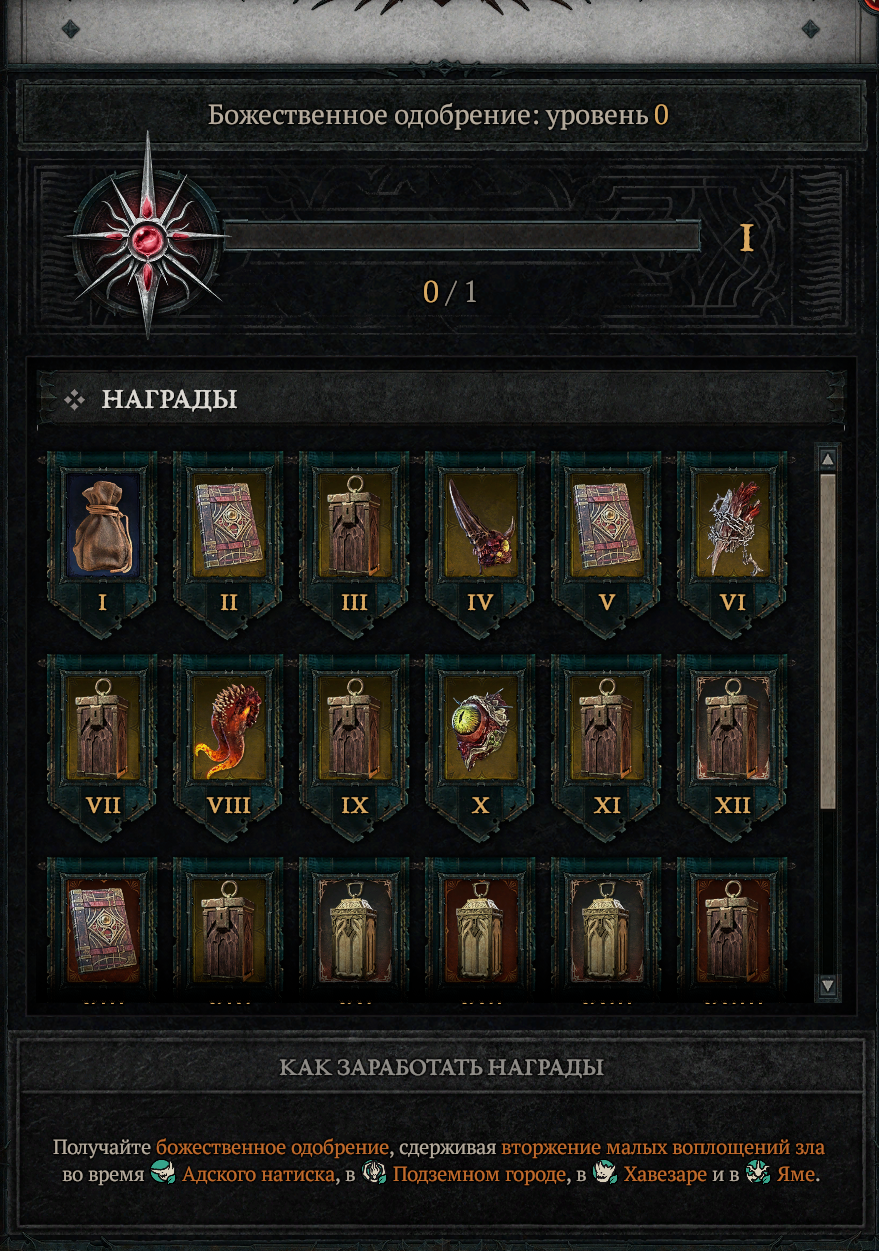Image resolution: width=879 pixels, height=1251 pixels.
Task: Pick the framed cache reward XII
Action: point(732,742)
